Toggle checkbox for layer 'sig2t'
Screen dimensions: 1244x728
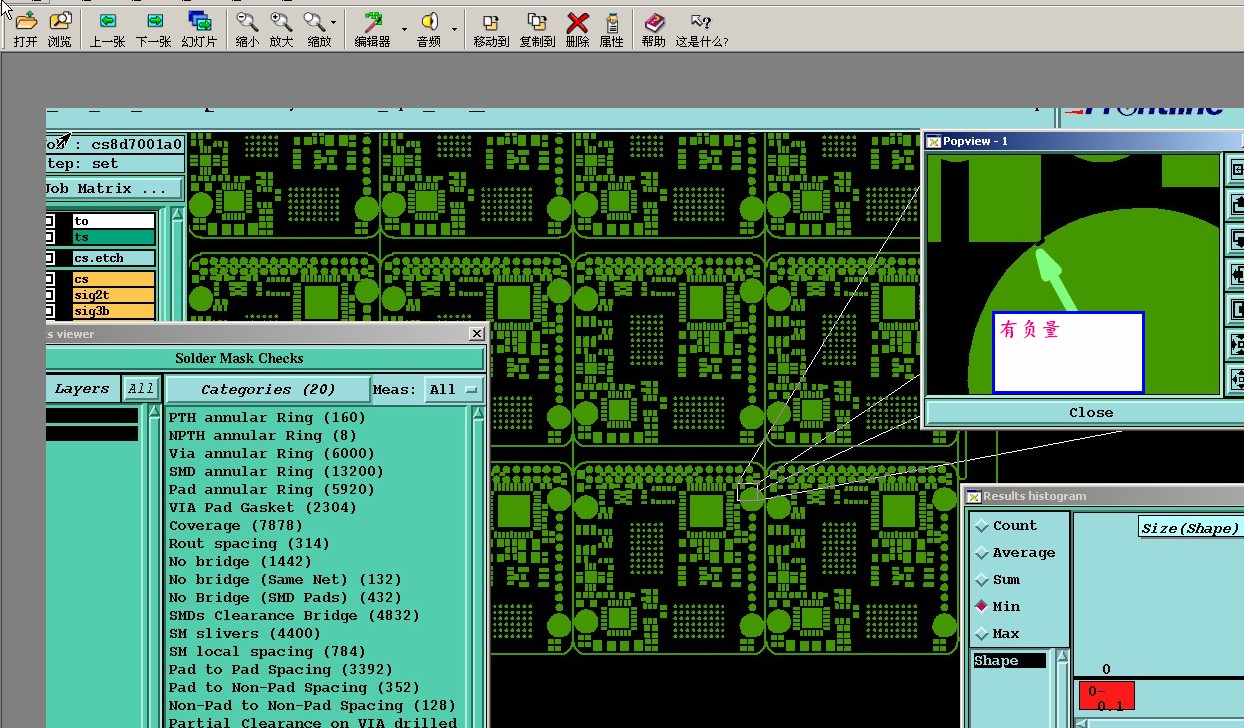(x=50, y=295)
